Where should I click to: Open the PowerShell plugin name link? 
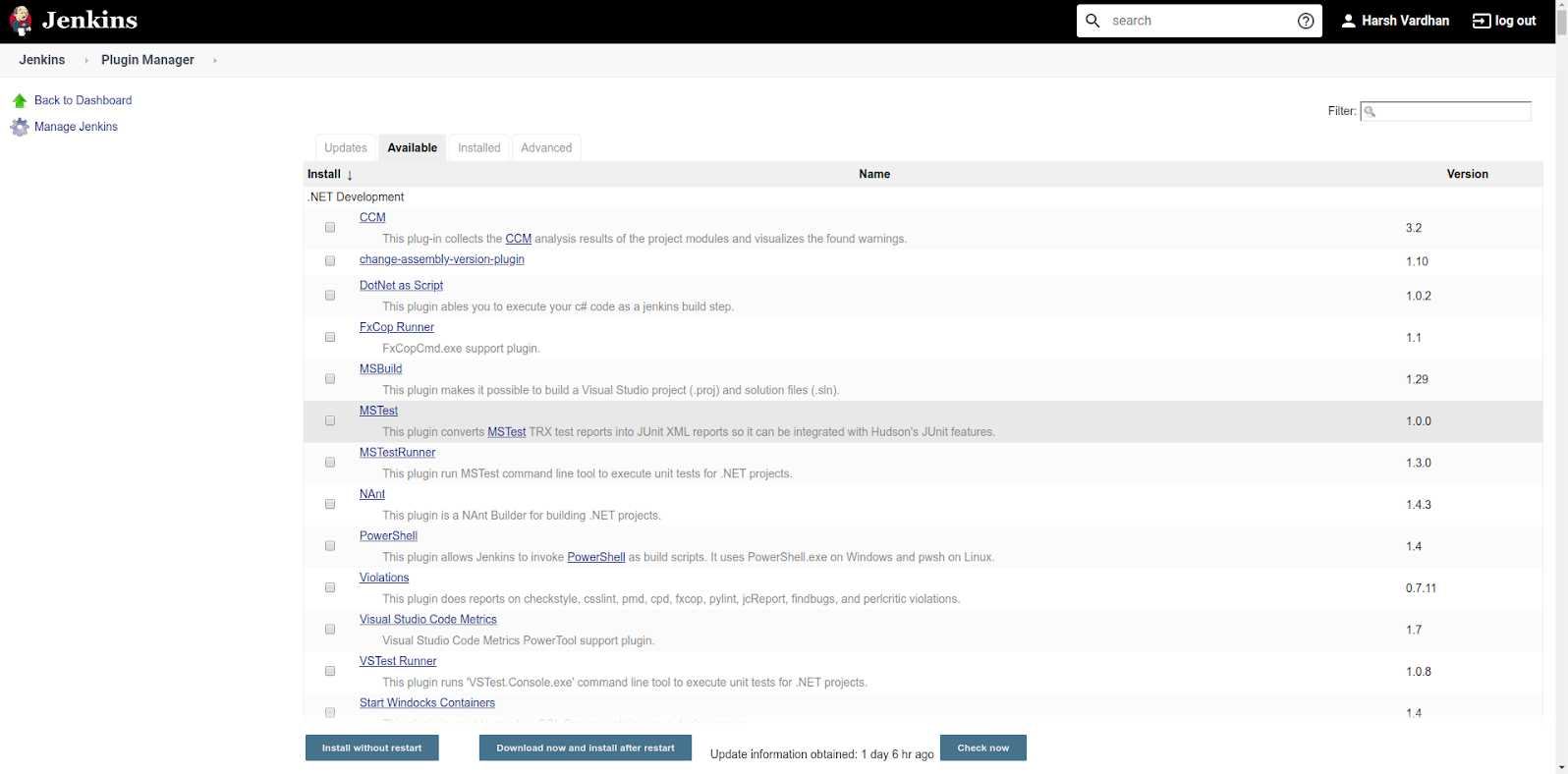click(388, 536)
